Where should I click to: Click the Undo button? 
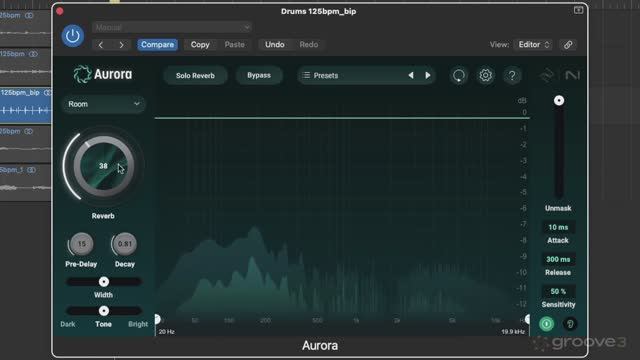[x=275, y=44]
